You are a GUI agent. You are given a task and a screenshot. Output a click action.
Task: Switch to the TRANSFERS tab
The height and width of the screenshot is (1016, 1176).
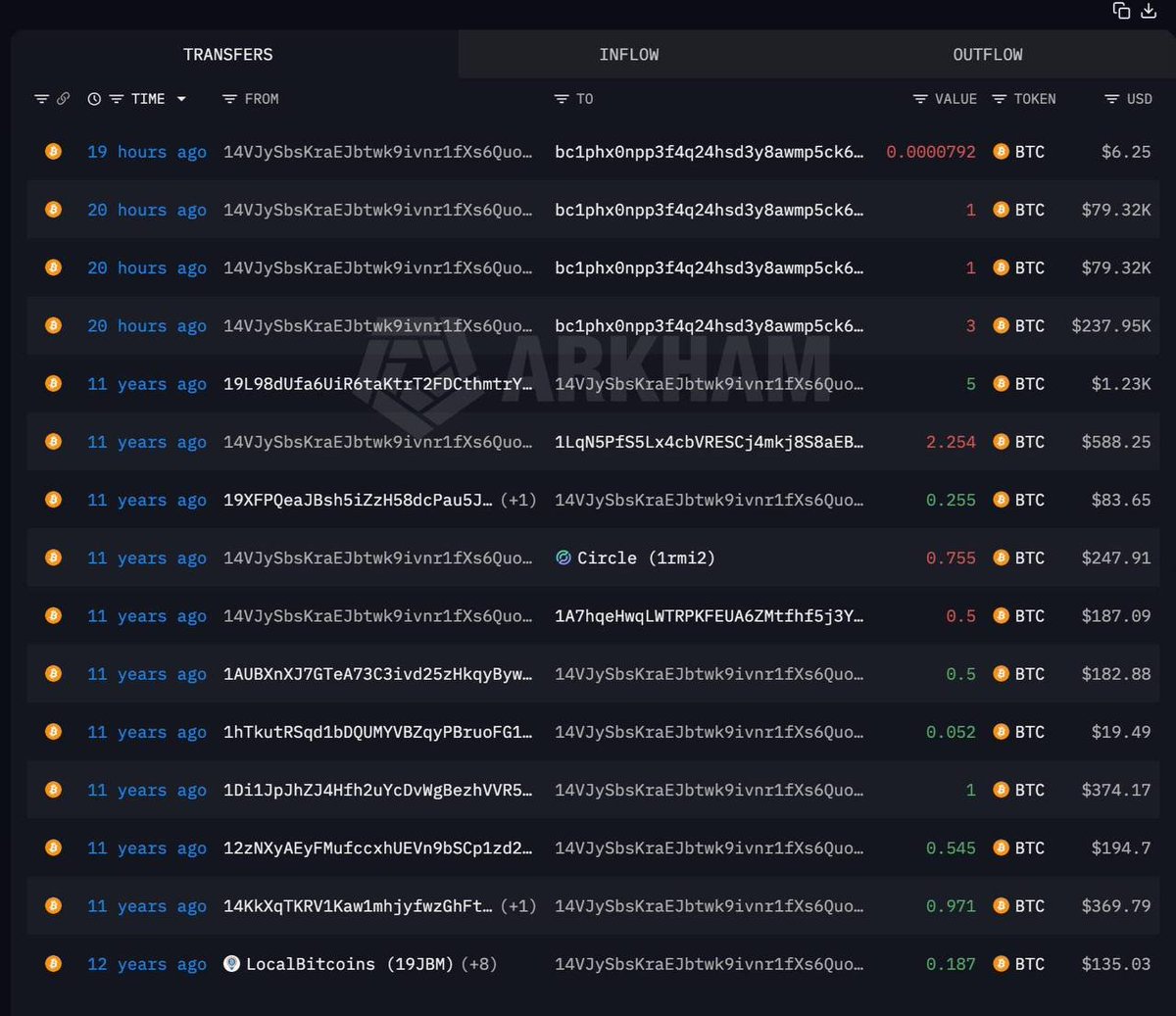click(x=227, y=55)
